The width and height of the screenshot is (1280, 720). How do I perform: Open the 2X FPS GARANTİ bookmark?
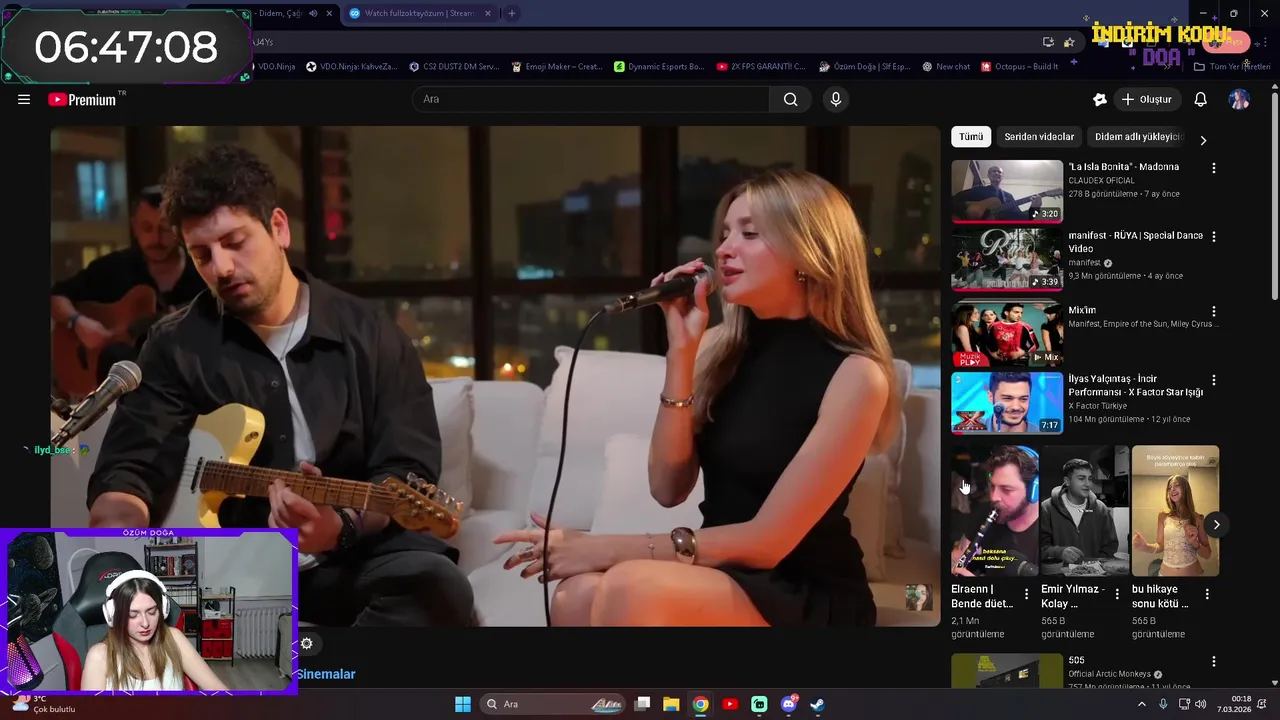click(761, 67)
